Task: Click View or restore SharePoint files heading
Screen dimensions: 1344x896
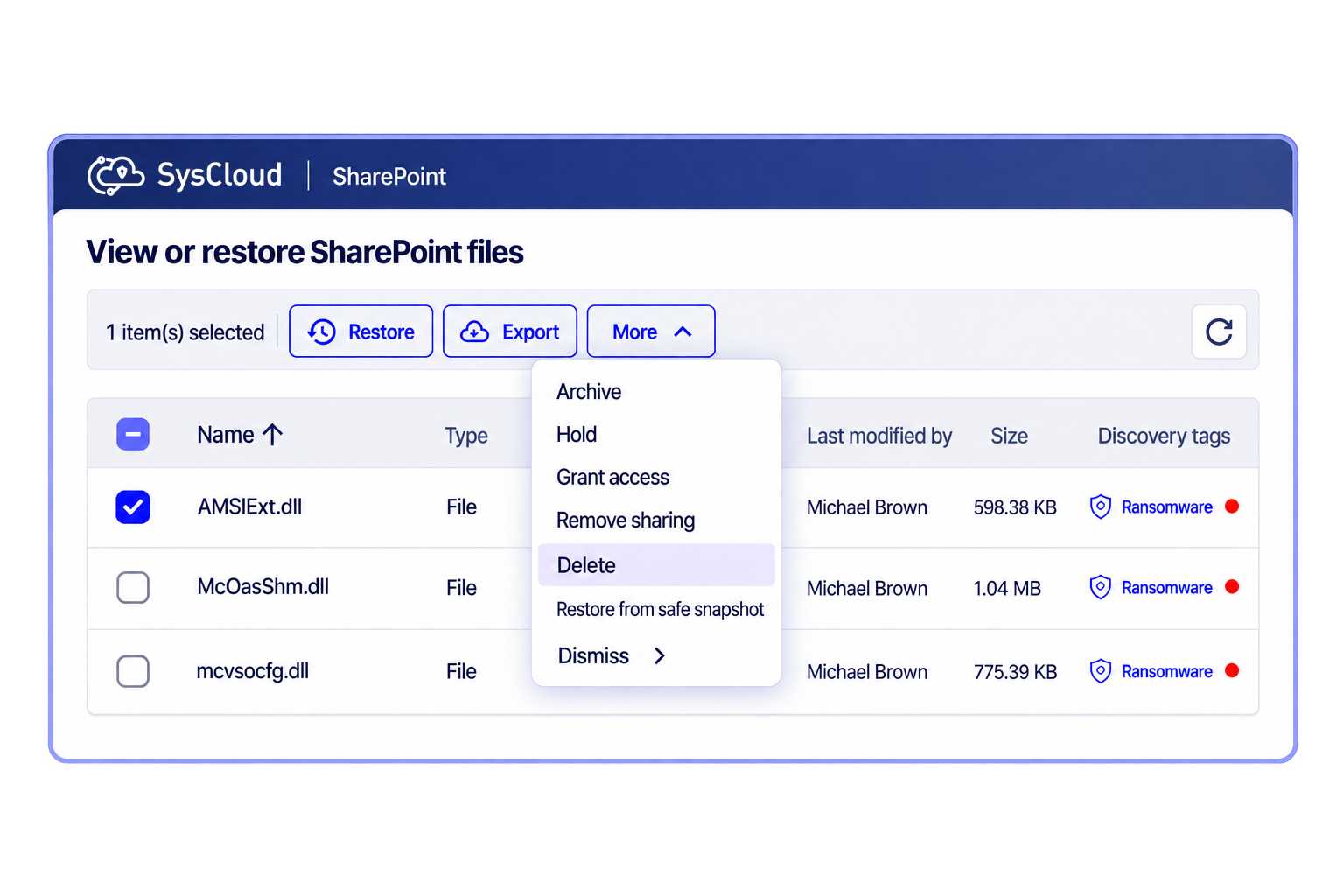Action: (x=304, y=252)
